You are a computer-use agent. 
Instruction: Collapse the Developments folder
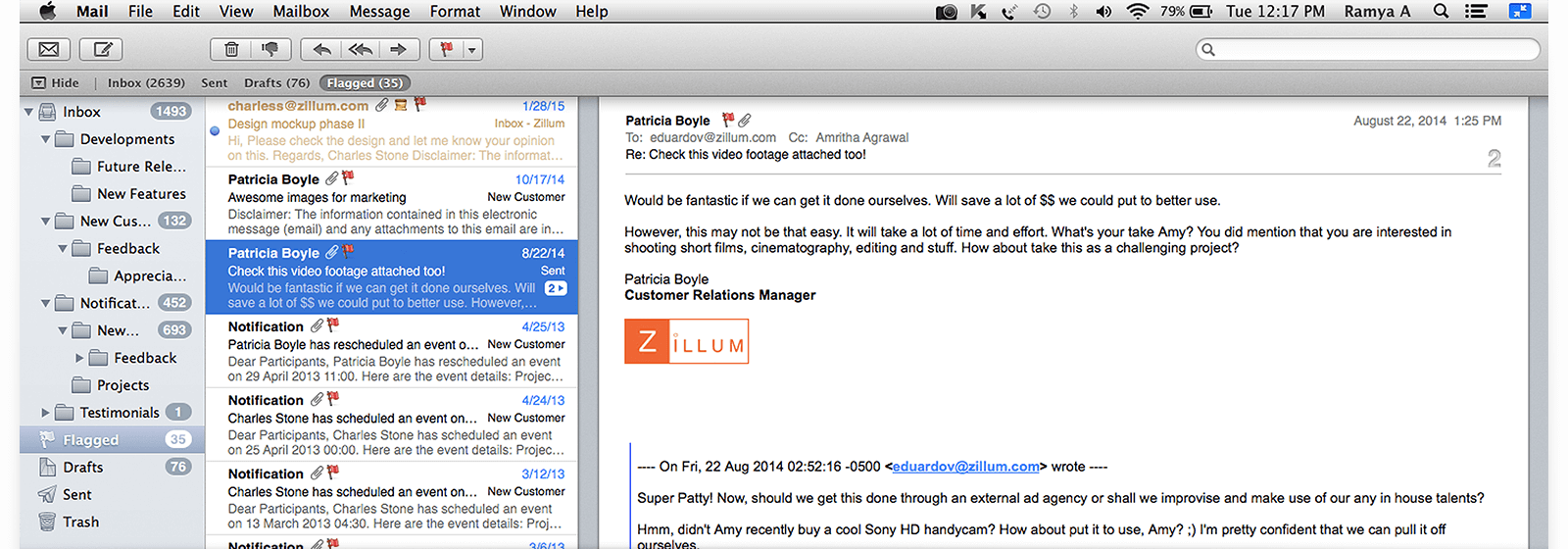point(45,139)
